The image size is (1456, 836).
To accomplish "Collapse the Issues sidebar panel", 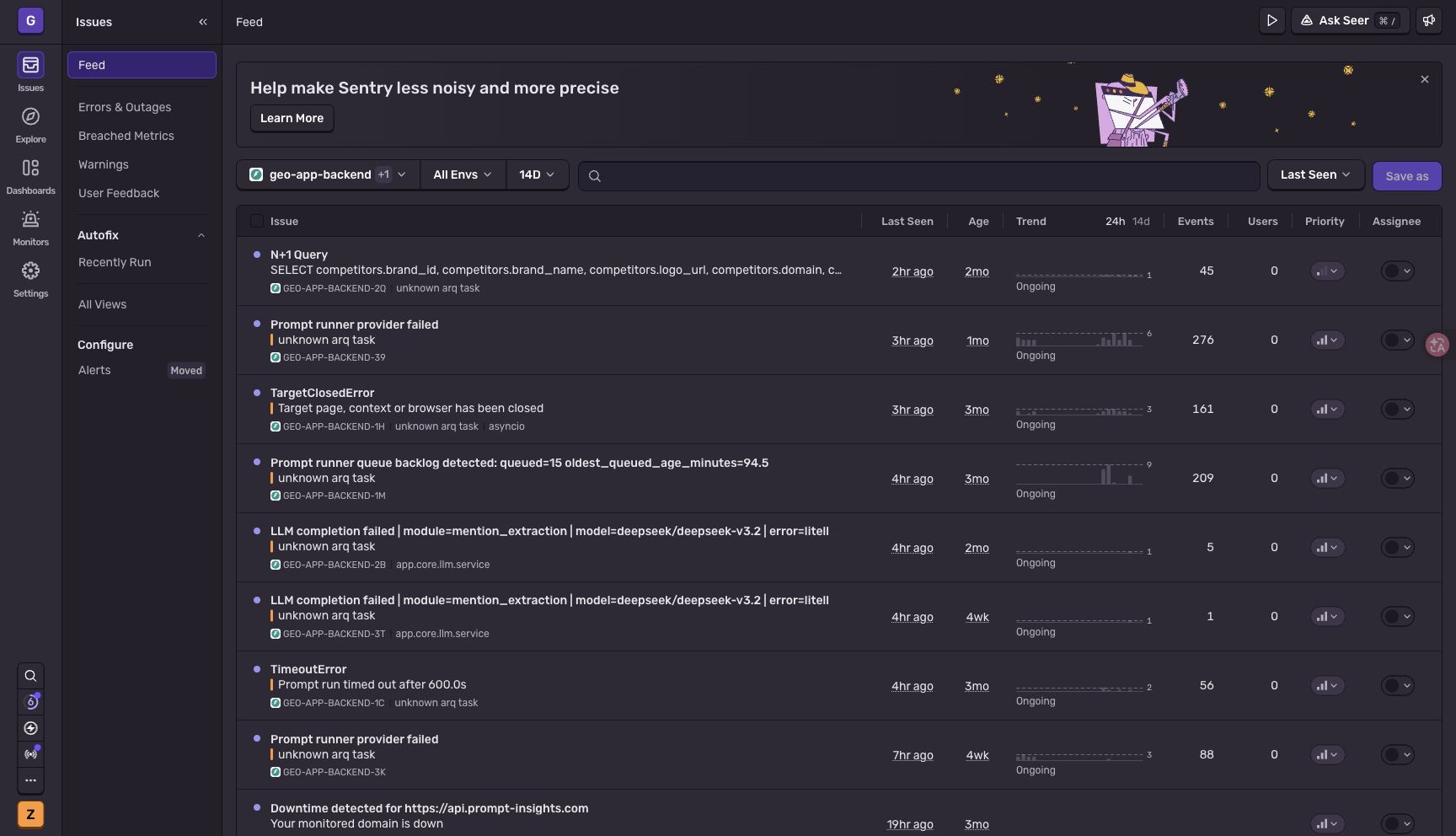I will click(x=203, y=22).
